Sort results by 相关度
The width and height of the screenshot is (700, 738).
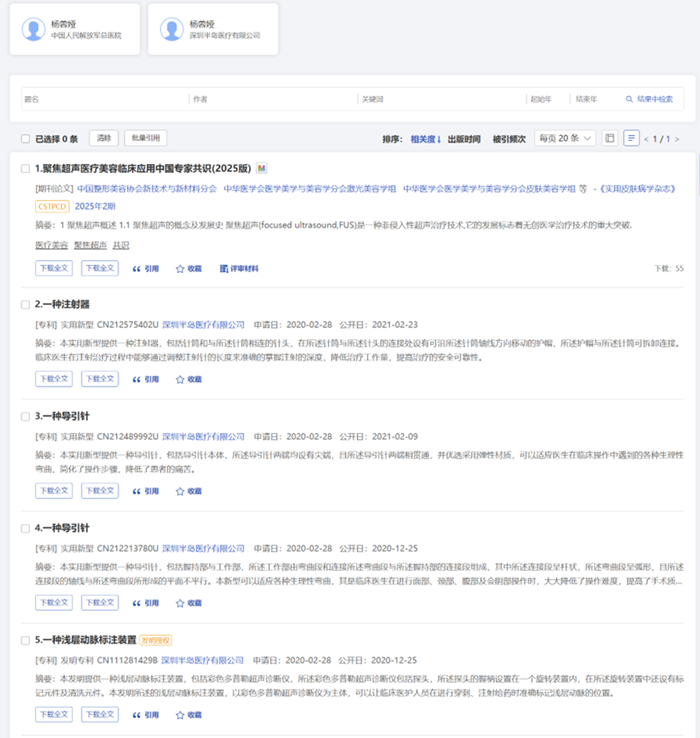pyautogui.click(x=426, y=139)
